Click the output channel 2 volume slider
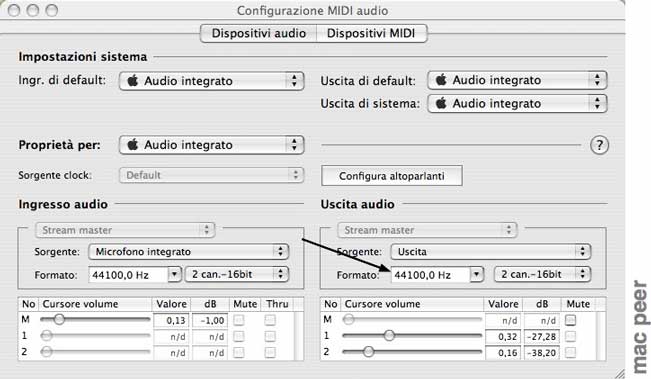 coord(412,352)
